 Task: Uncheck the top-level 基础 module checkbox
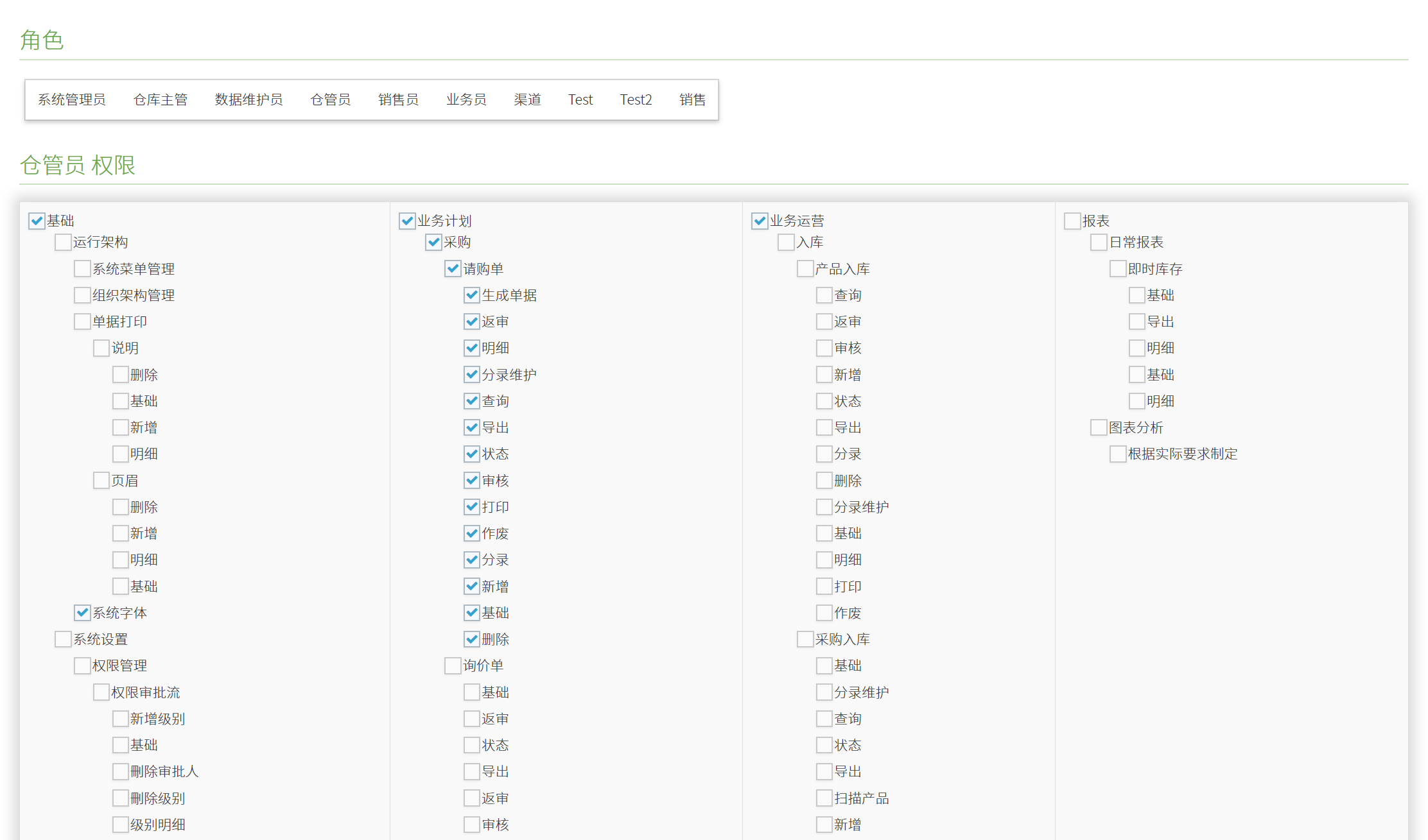pos(37,221)
